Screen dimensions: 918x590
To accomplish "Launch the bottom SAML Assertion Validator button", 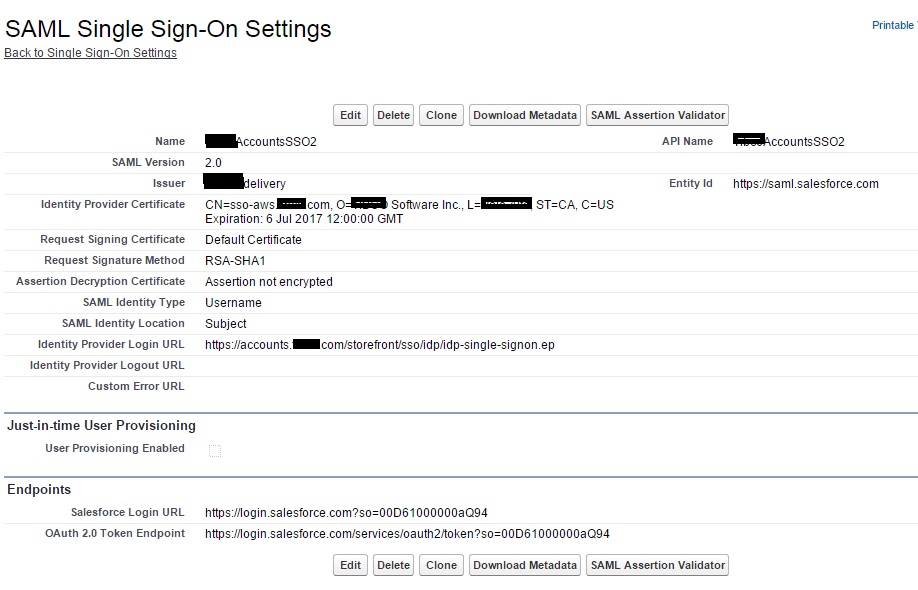I will tap(657, 565).
